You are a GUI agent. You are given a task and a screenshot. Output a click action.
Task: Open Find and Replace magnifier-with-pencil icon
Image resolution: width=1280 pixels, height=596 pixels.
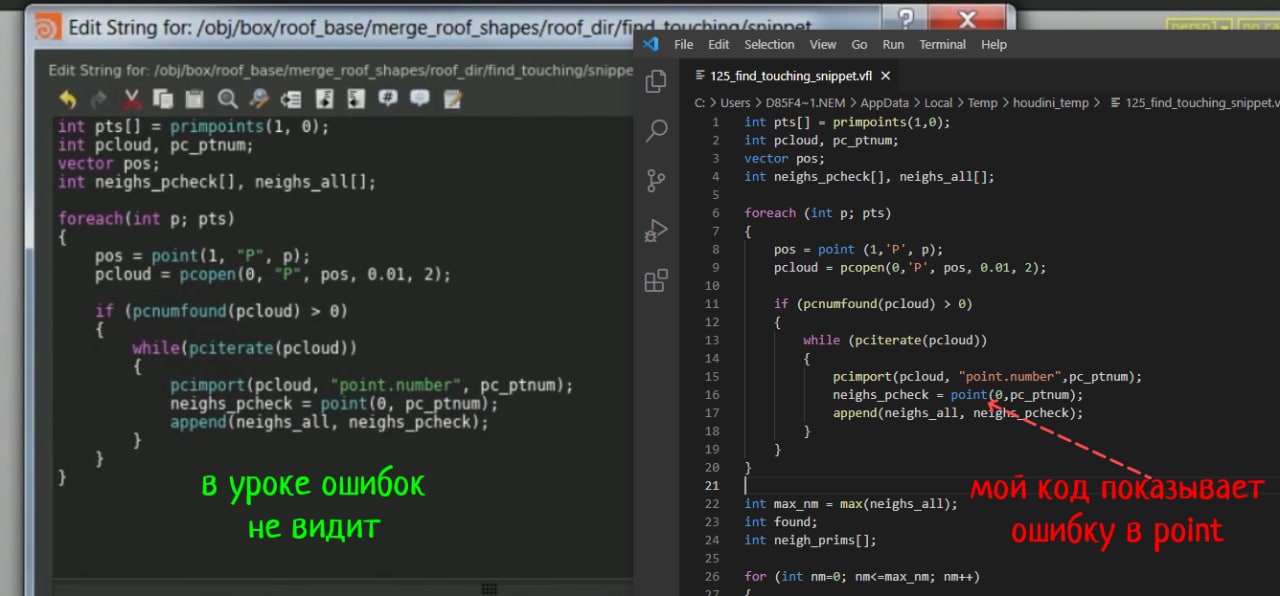point(259,99)
